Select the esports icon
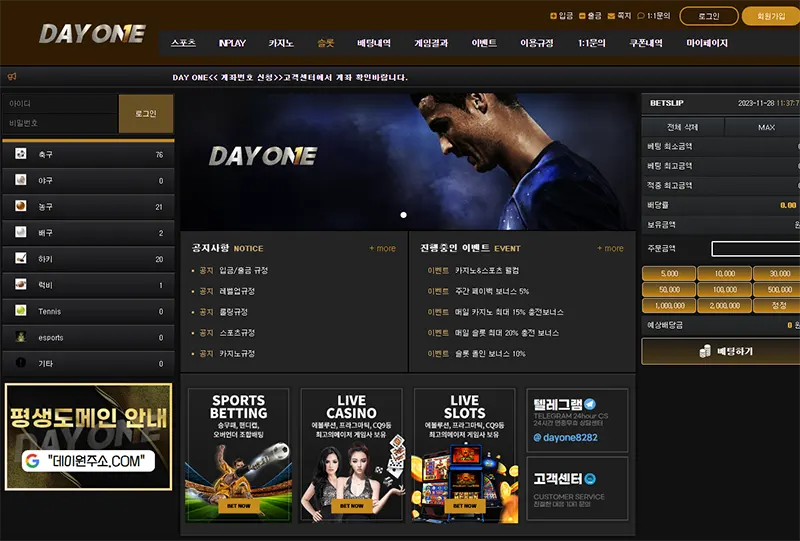Viewport: 800px width, 541px height. pyautogui.click(x=20, y=336)
